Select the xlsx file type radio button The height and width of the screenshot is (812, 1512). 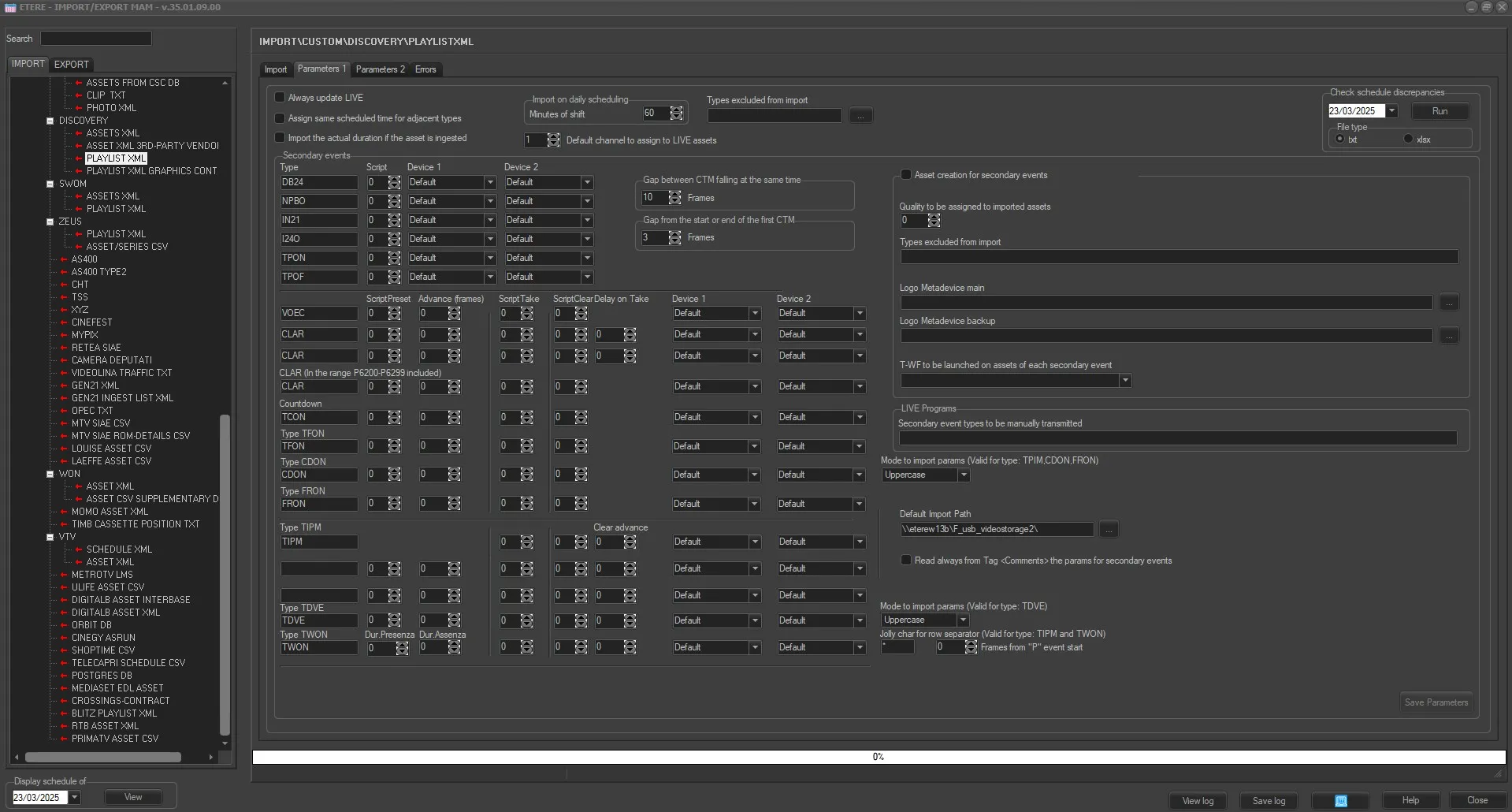(x=1408, y=140)
